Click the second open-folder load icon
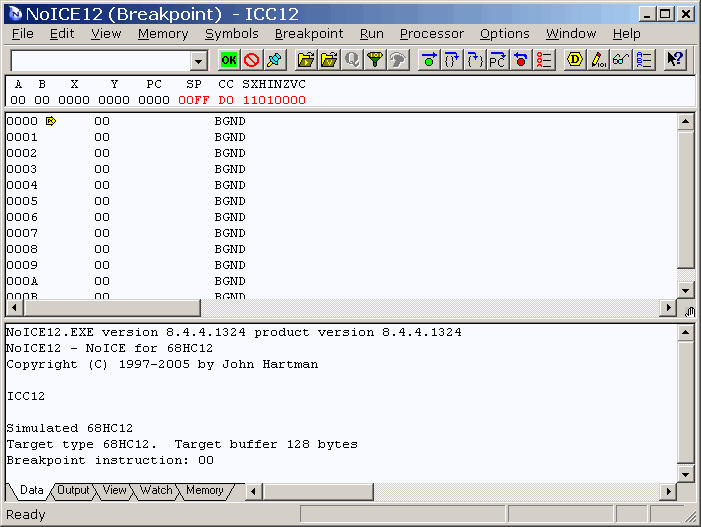Viewport: 701px width, 527px height. click(x=329, y=60)
